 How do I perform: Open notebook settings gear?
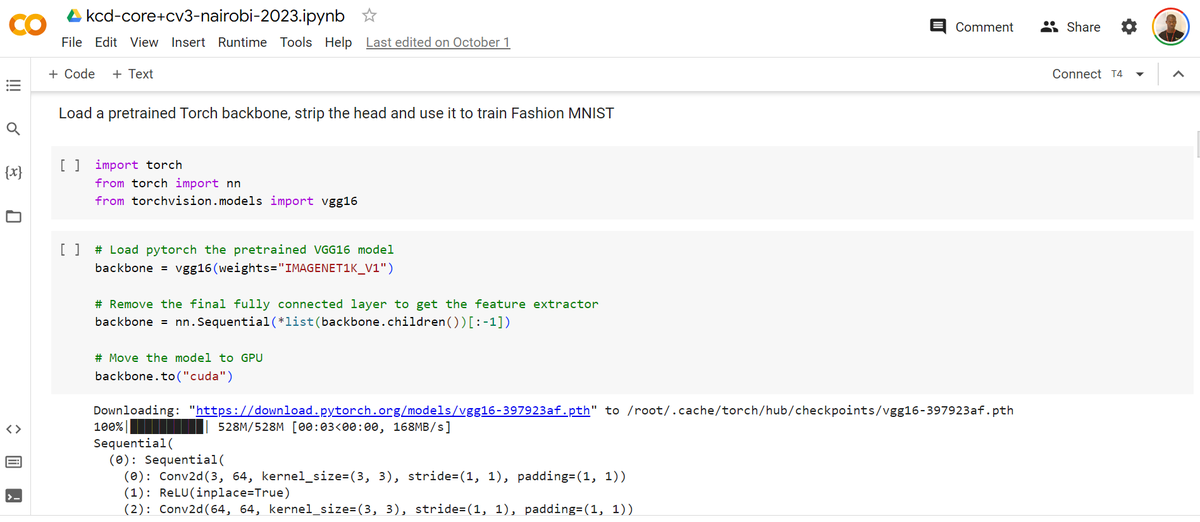pos(1129,27)
